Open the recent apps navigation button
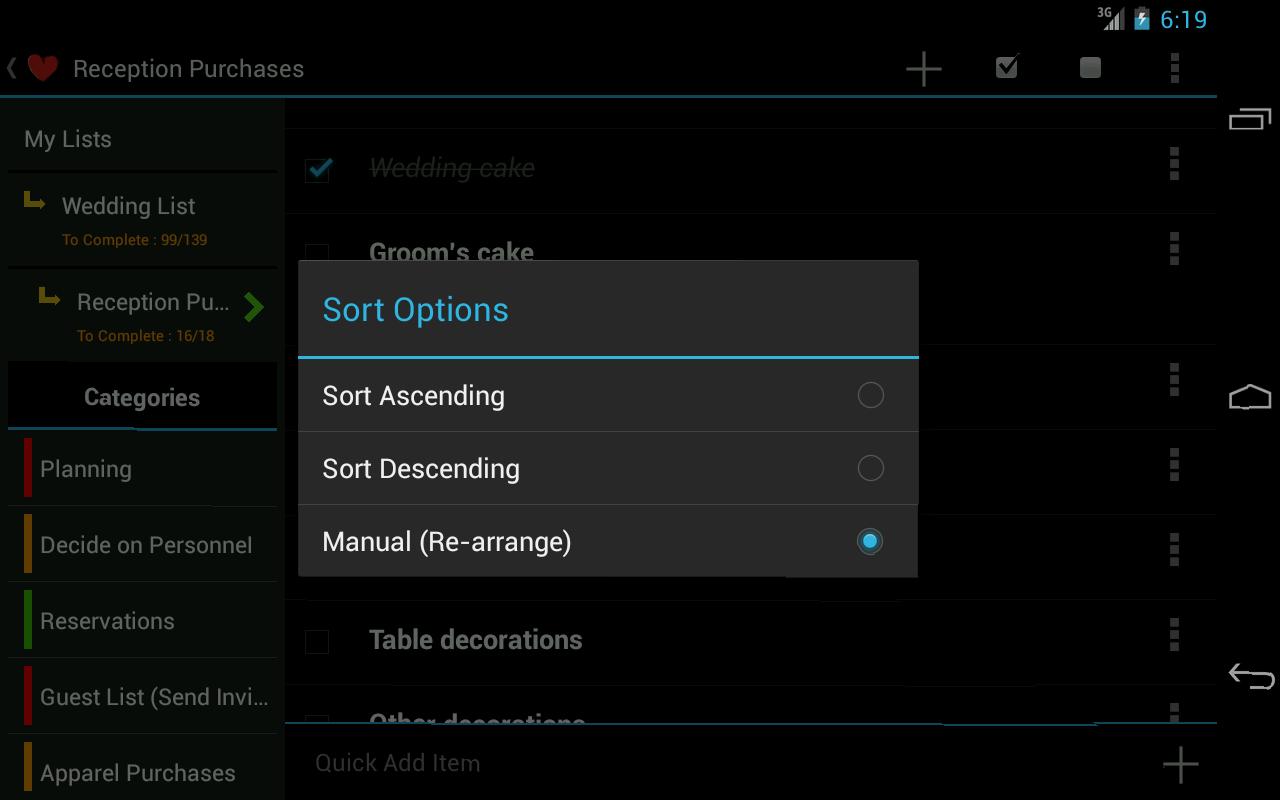Image resolution: width=1280 pixels, height=800 pixels. (1250, 118)
